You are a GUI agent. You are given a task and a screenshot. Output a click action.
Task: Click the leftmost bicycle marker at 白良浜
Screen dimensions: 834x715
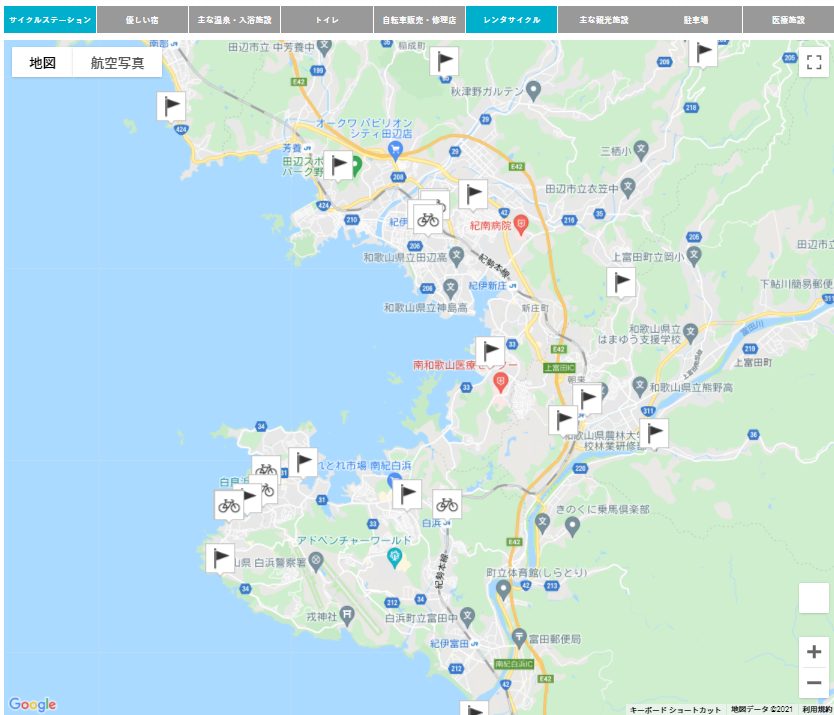click(x=229, y=505)
